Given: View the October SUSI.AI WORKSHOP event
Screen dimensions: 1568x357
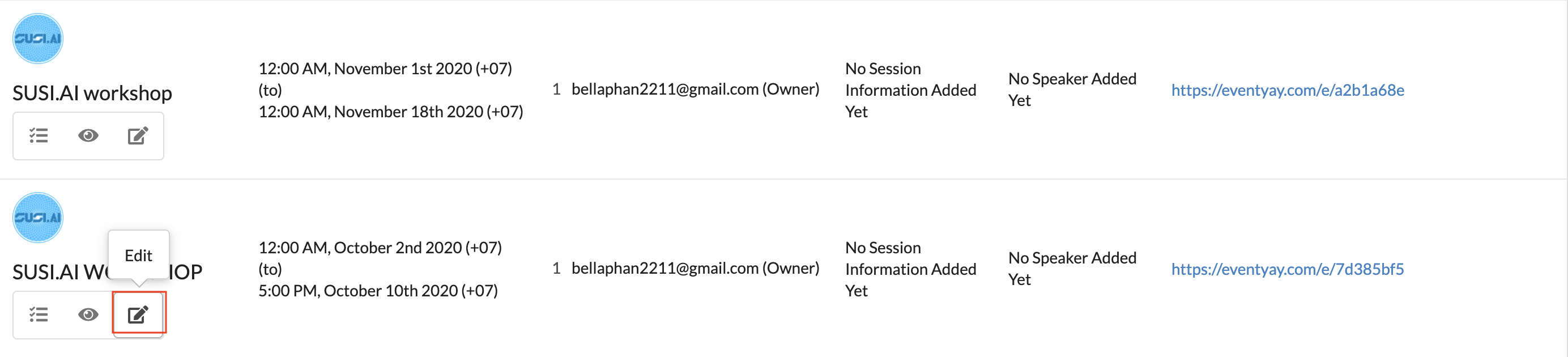Looking at the screenshot, I should tap(88, 314).
